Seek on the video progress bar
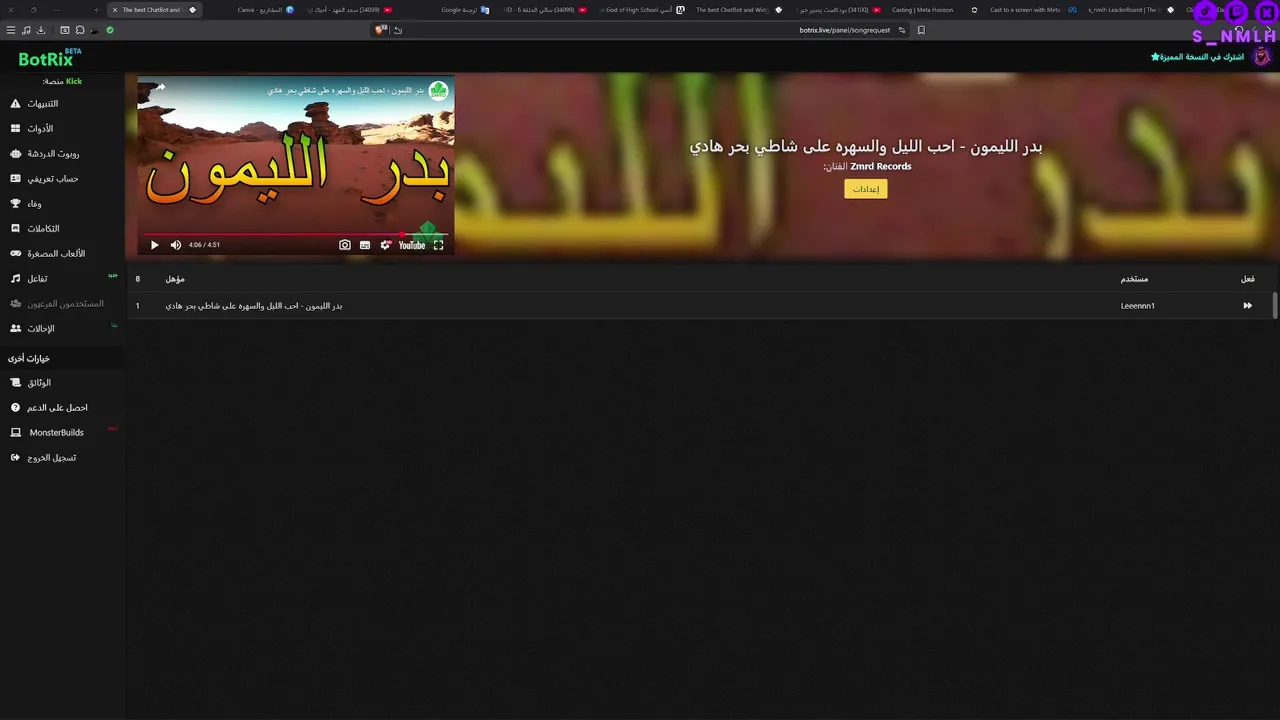The height and width of the screenshot is (720, 1280). tap(295, 235)
